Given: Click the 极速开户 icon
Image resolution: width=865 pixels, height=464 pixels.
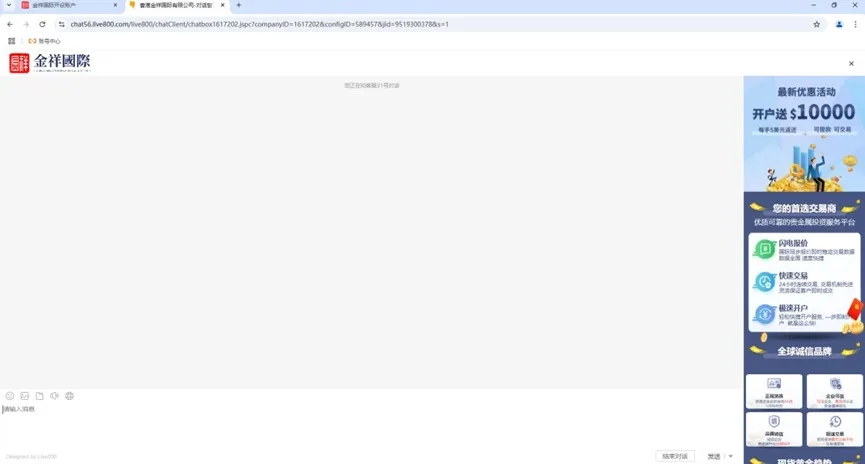Looking at the screenshot, I should [x=765, y=314].
